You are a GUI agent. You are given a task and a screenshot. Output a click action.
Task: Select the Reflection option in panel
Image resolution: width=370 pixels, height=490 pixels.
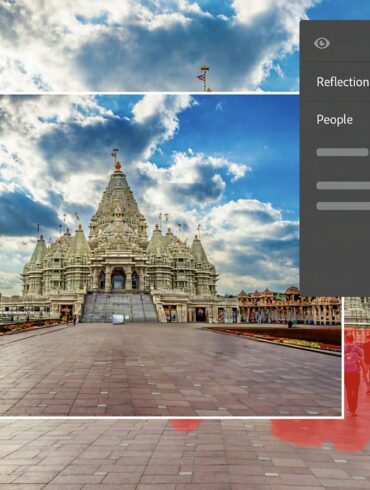[x=343, y=82]
